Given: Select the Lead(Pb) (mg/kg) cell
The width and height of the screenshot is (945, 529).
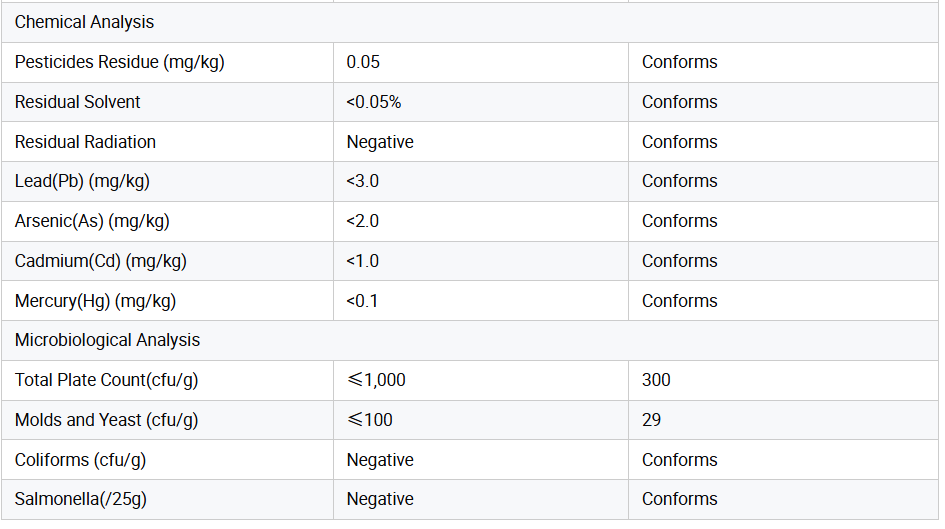Looking at the screenshot, I should (82, 181).
